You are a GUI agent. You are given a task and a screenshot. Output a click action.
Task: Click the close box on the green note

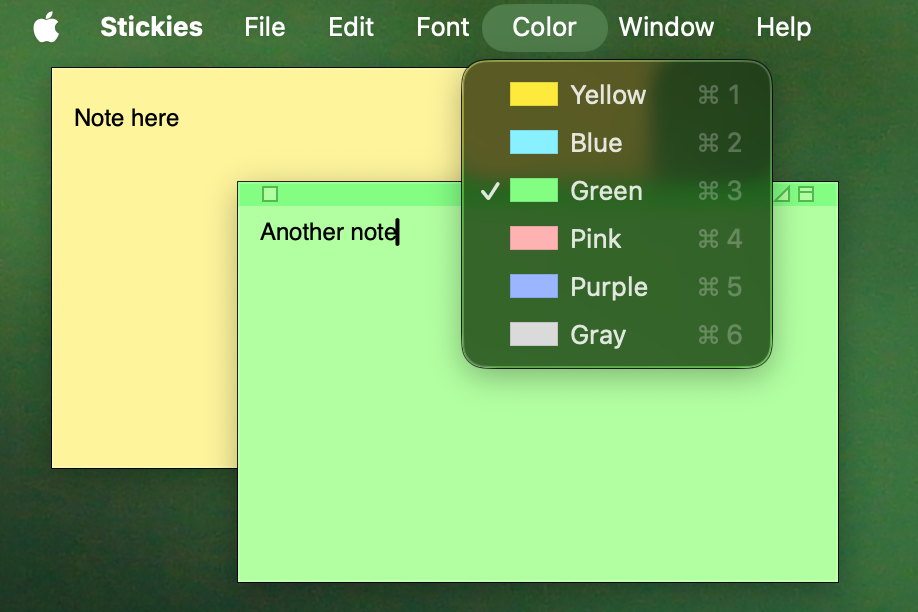(x=269, y=194)
